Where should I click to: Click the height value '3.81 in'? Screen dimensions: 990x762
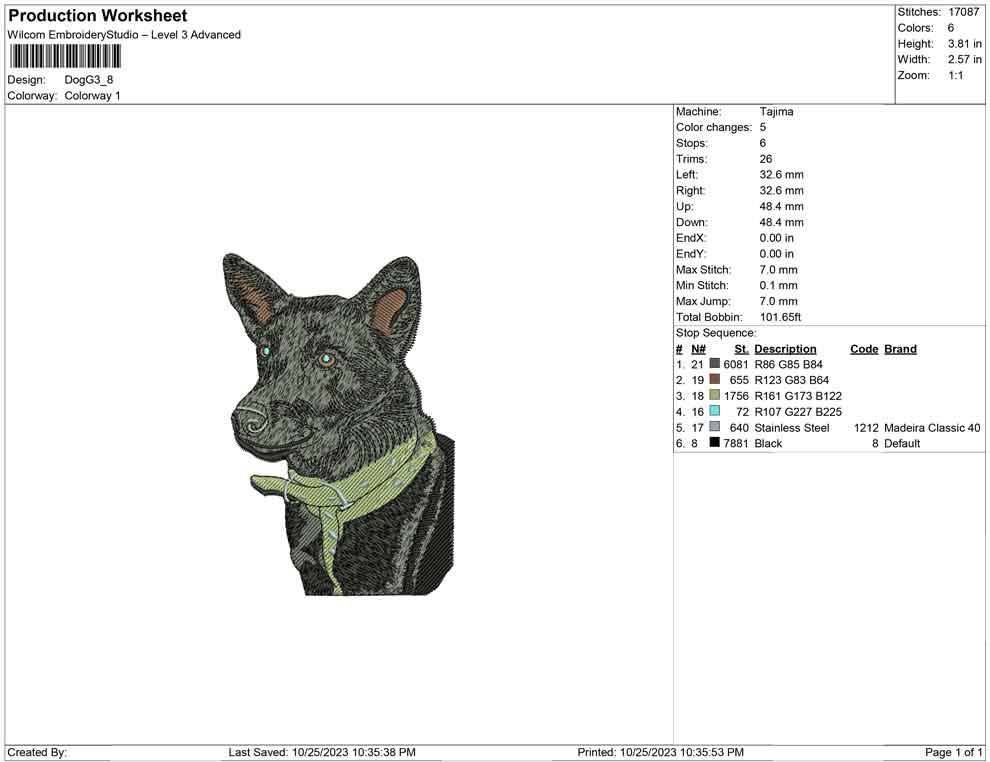click(x=965, y=44)
